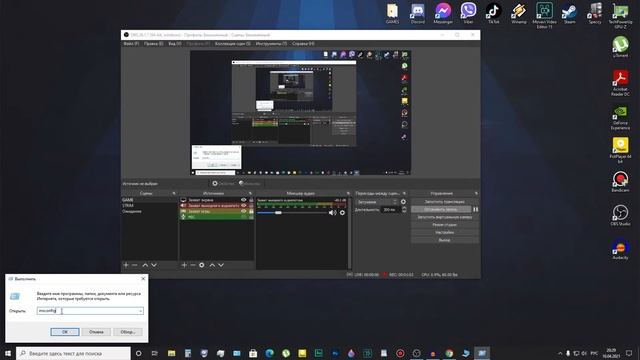Toggle visibility eye of first source
This screenshot has height=360, width=640.
[244, 200]
